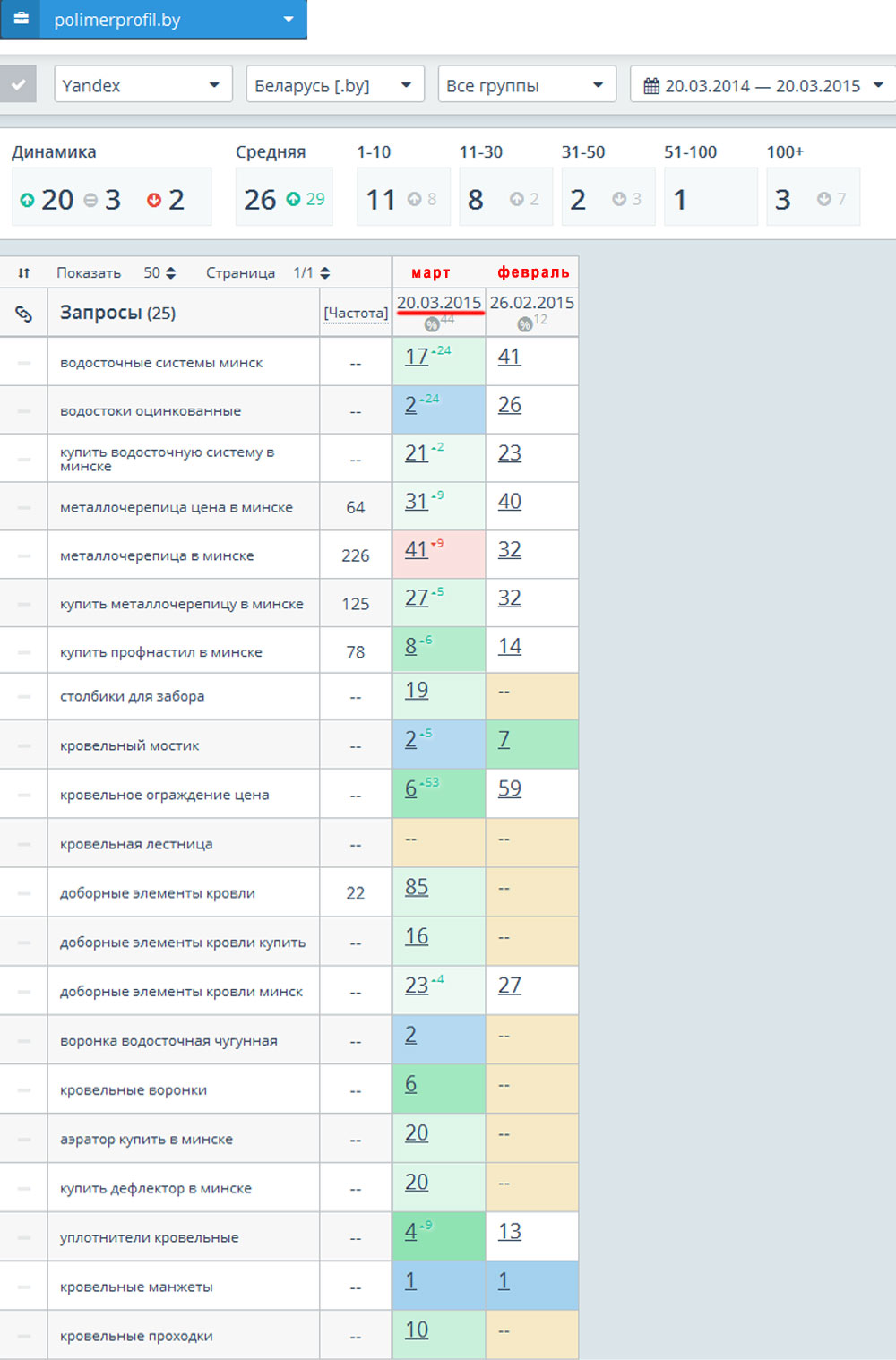This screenshot has width=896, height=1360.
Task: Open position 10 for кровельные проходки
Action: (x=416, y=1330)
